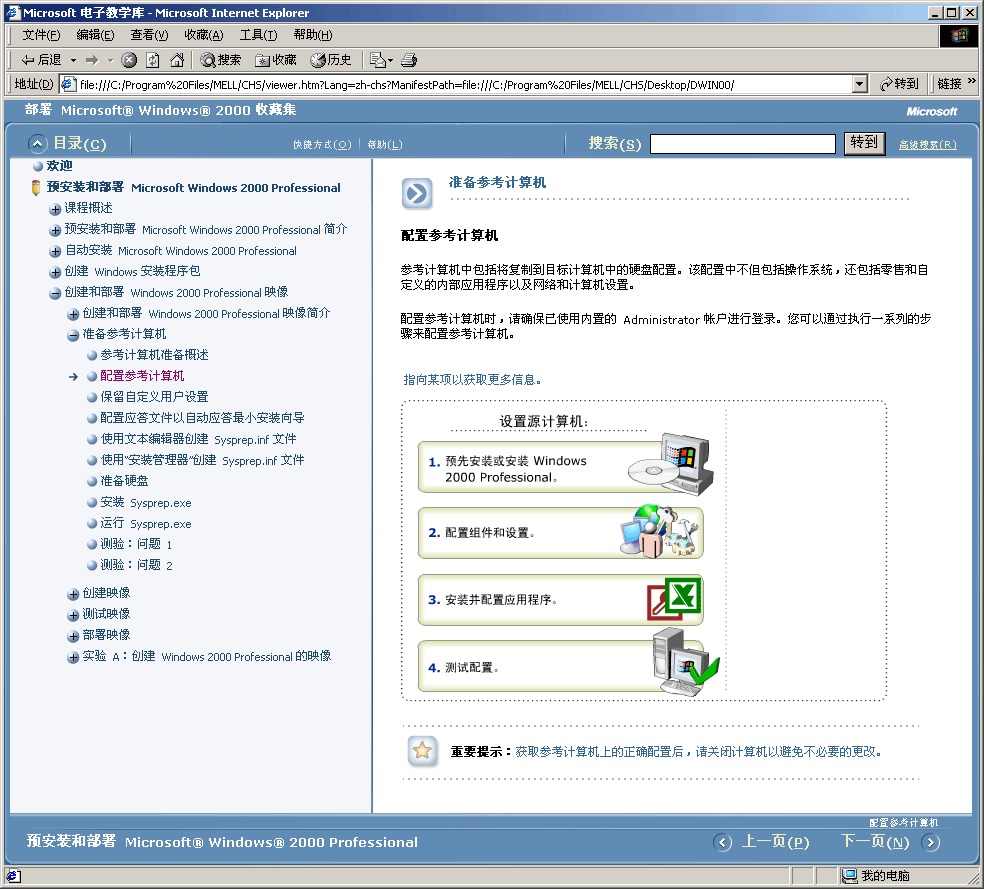Expand the 测试映像 tree node
This screenshot has width=984, height=889.
(73, 615)
